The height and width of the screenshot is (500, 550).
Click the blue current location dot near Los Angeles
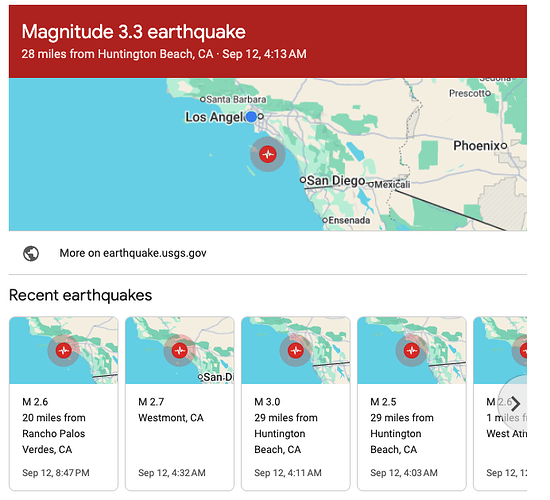coord(251,117)
